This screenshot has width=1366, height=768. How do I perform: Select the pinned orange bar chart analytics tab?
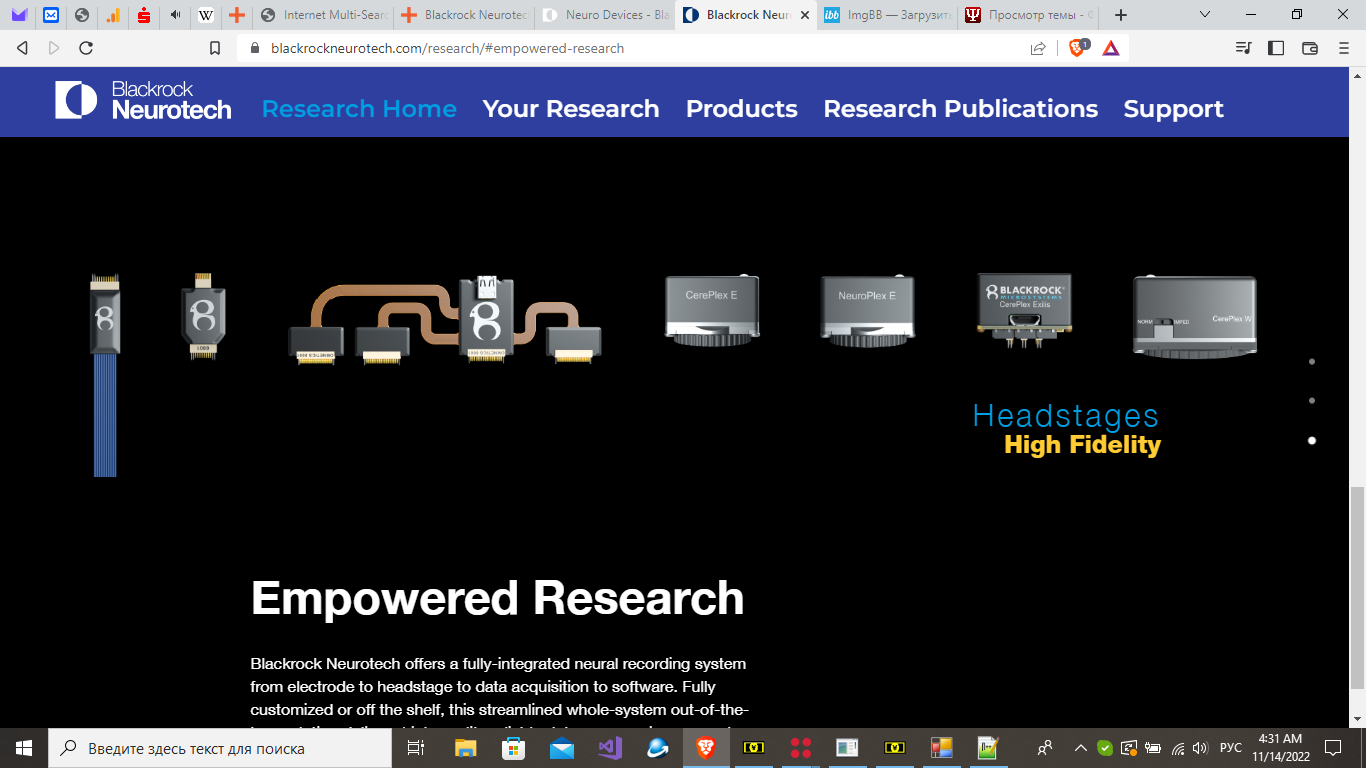point(113,15)
